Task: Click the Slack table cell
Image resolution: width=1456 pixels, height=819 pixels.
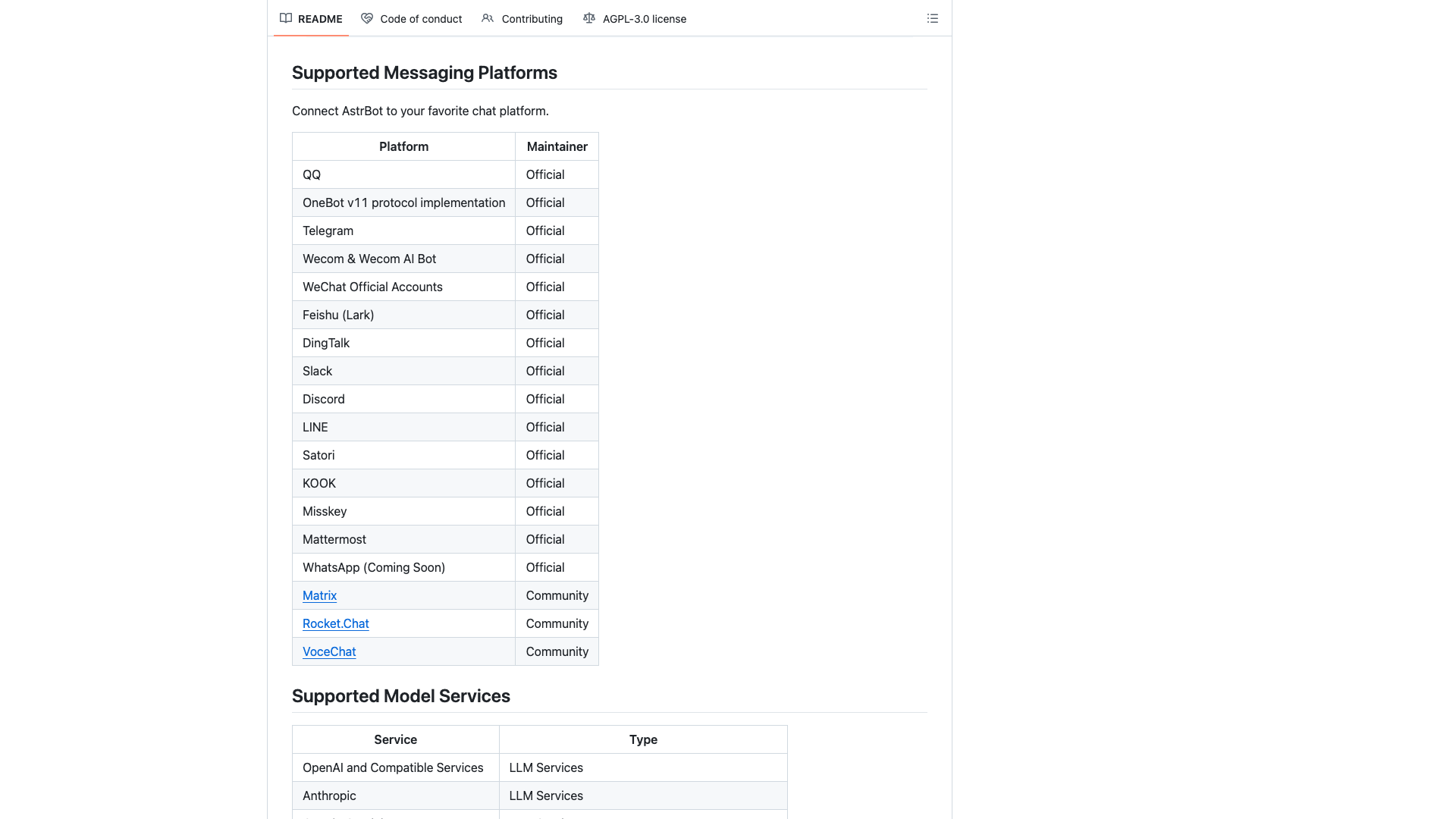Action: coord(403,371)
